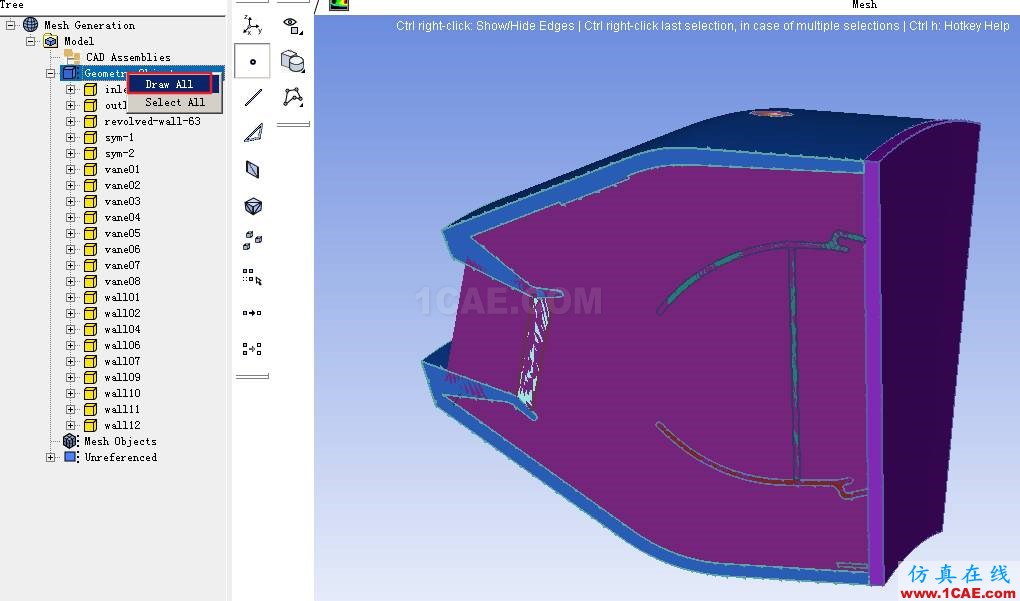The width and height of the screenshot is (1020, 601).
Task: Select vane06 in the tree
Action: click(x=122, y=249)
